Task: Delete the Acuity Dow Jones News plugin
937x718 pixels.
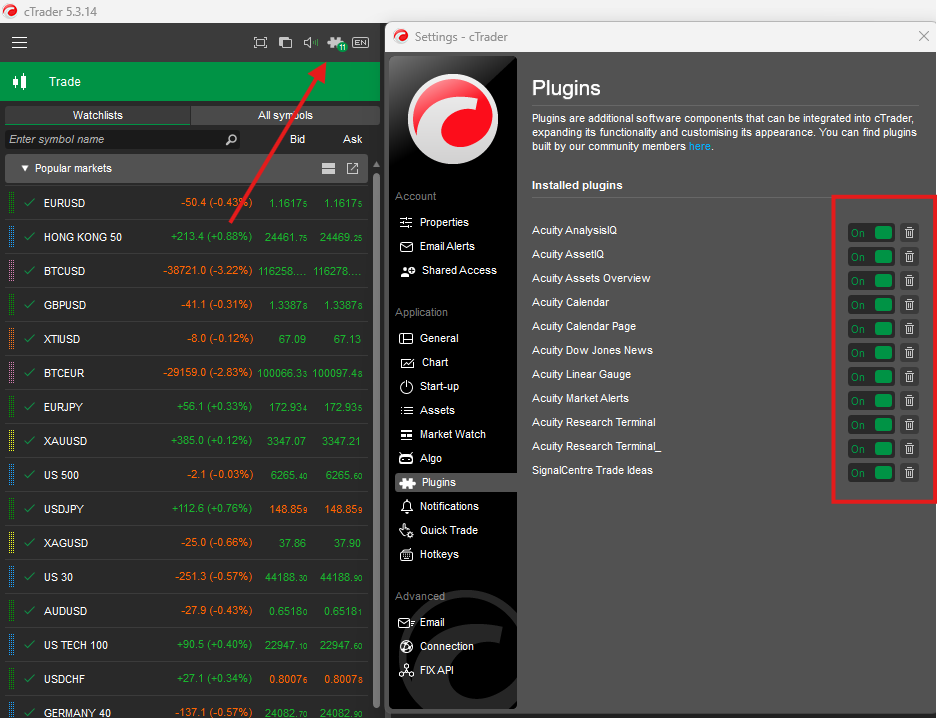Action: tap(909, 352)
